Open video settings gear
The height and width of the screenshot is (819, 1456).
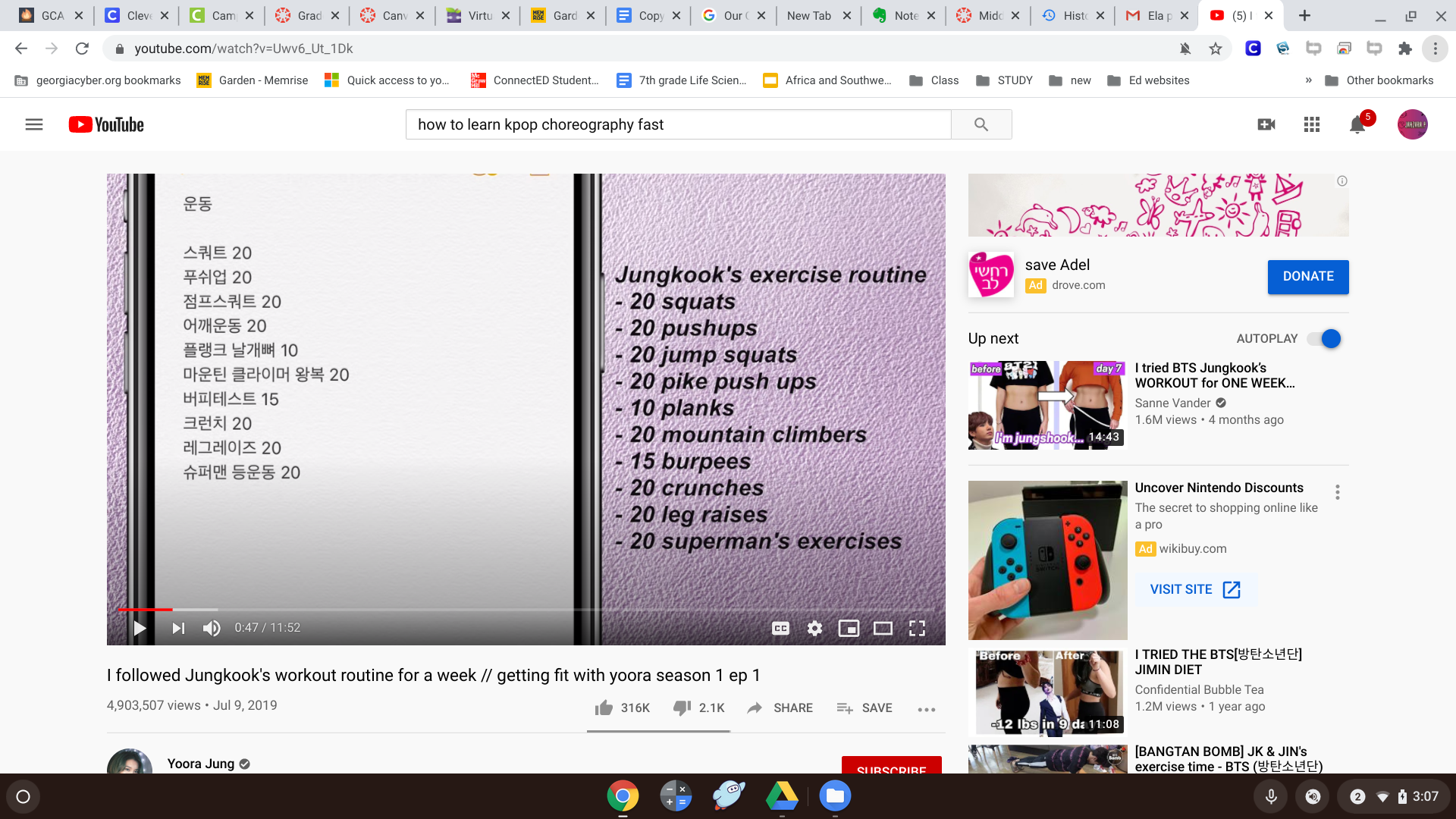(814, 628)
